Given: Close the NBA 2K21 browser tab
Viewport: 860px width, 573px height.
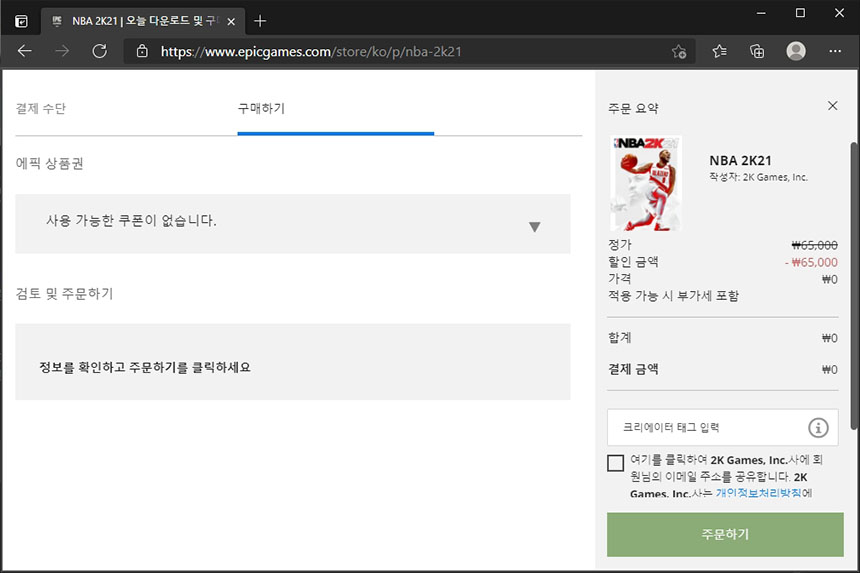Looking at the screenshot, I should tap(231, 21).
